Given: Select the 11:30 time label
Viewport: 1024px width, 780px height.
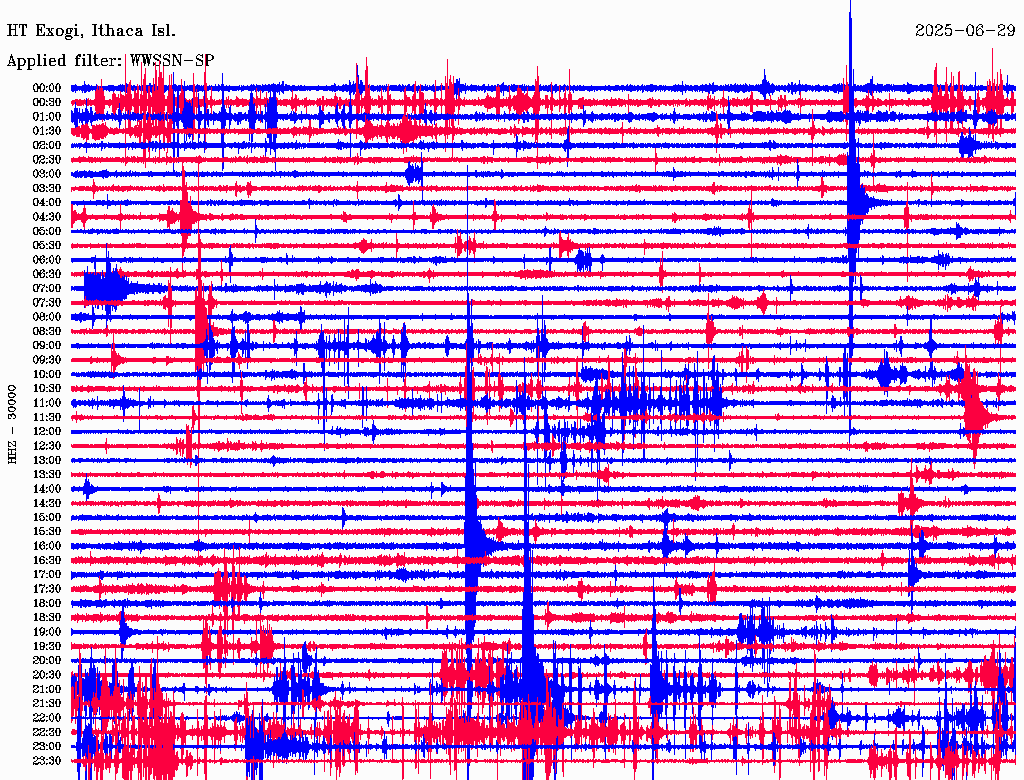Looking at the screenshot, I should pos(47,417).
